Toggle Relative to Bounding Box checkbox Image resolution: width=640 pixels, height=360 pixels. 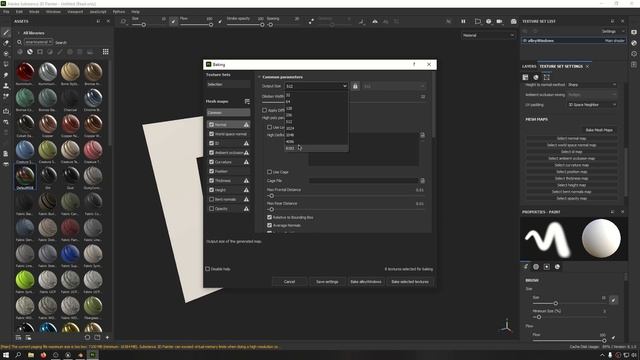pyautogui.click(x=269, y=217)
